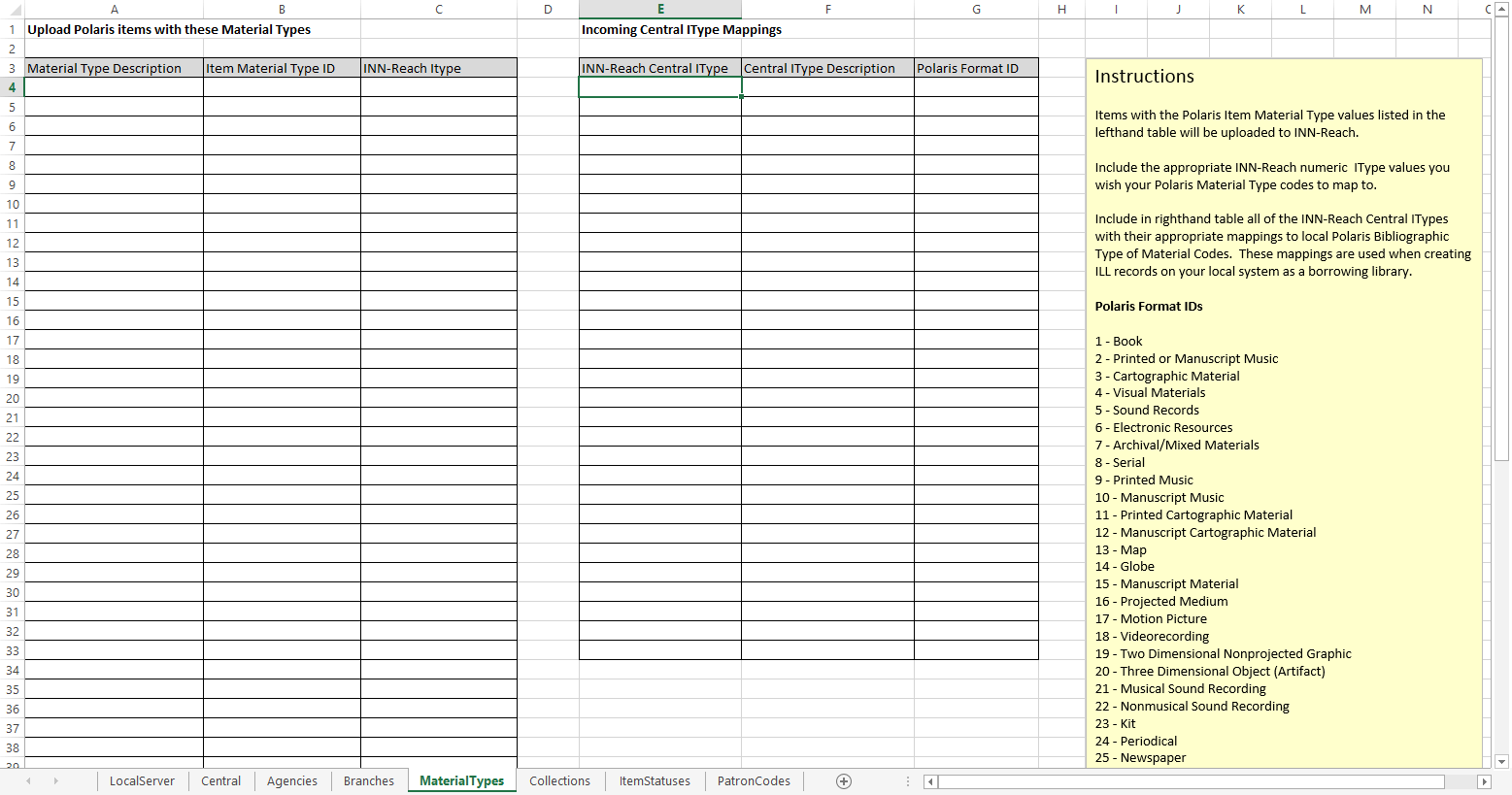This screenshot has width=1512, height=795.
Task: Select column E header
Action: tap(660, 10)
